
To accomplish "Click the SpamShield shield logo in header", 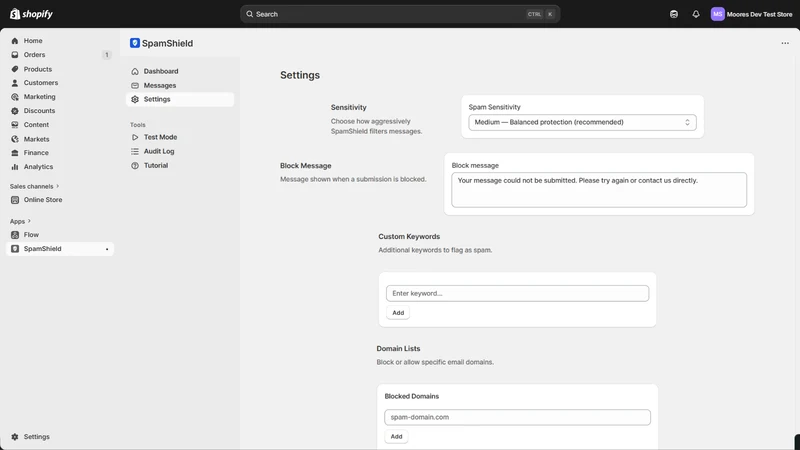I will [135, 43].
